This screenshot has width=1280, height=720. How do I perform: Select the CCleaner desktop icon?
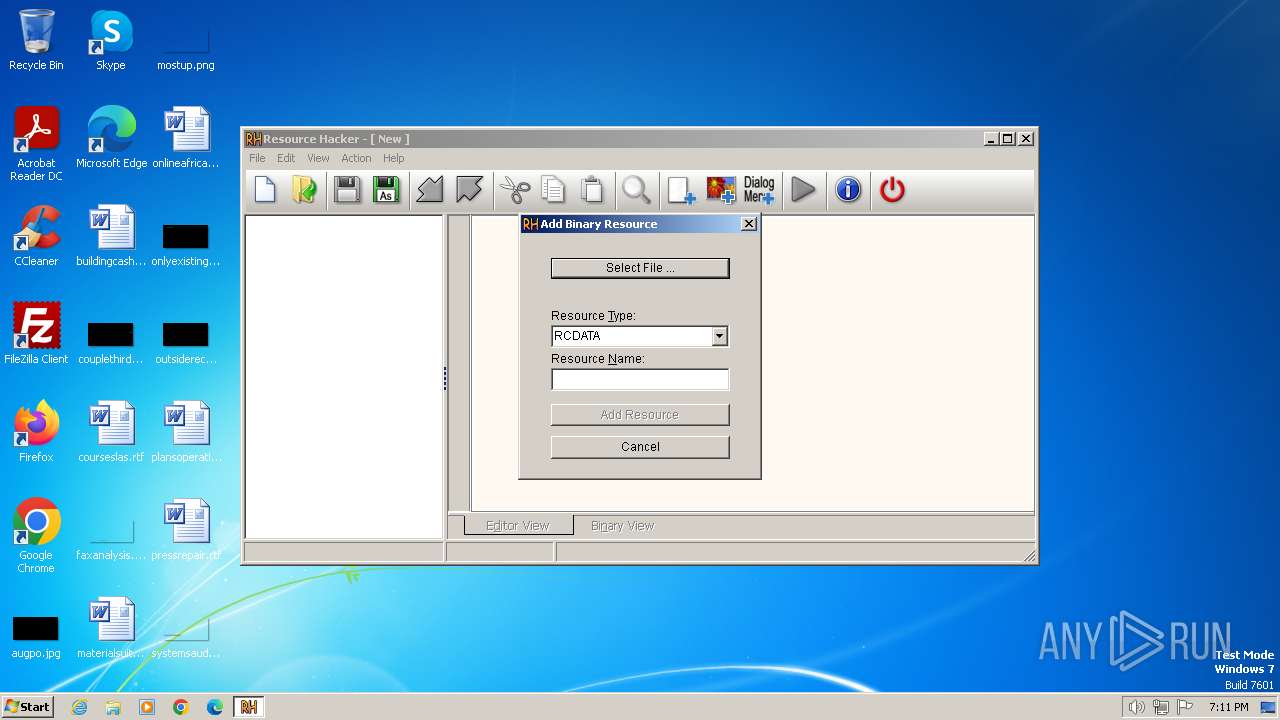pos(36,236)
